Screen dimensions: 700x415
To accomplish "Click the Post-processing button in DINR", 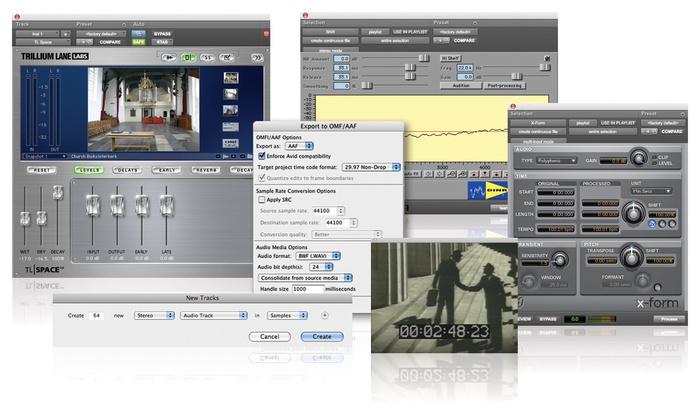I will (x=504, y=85).
